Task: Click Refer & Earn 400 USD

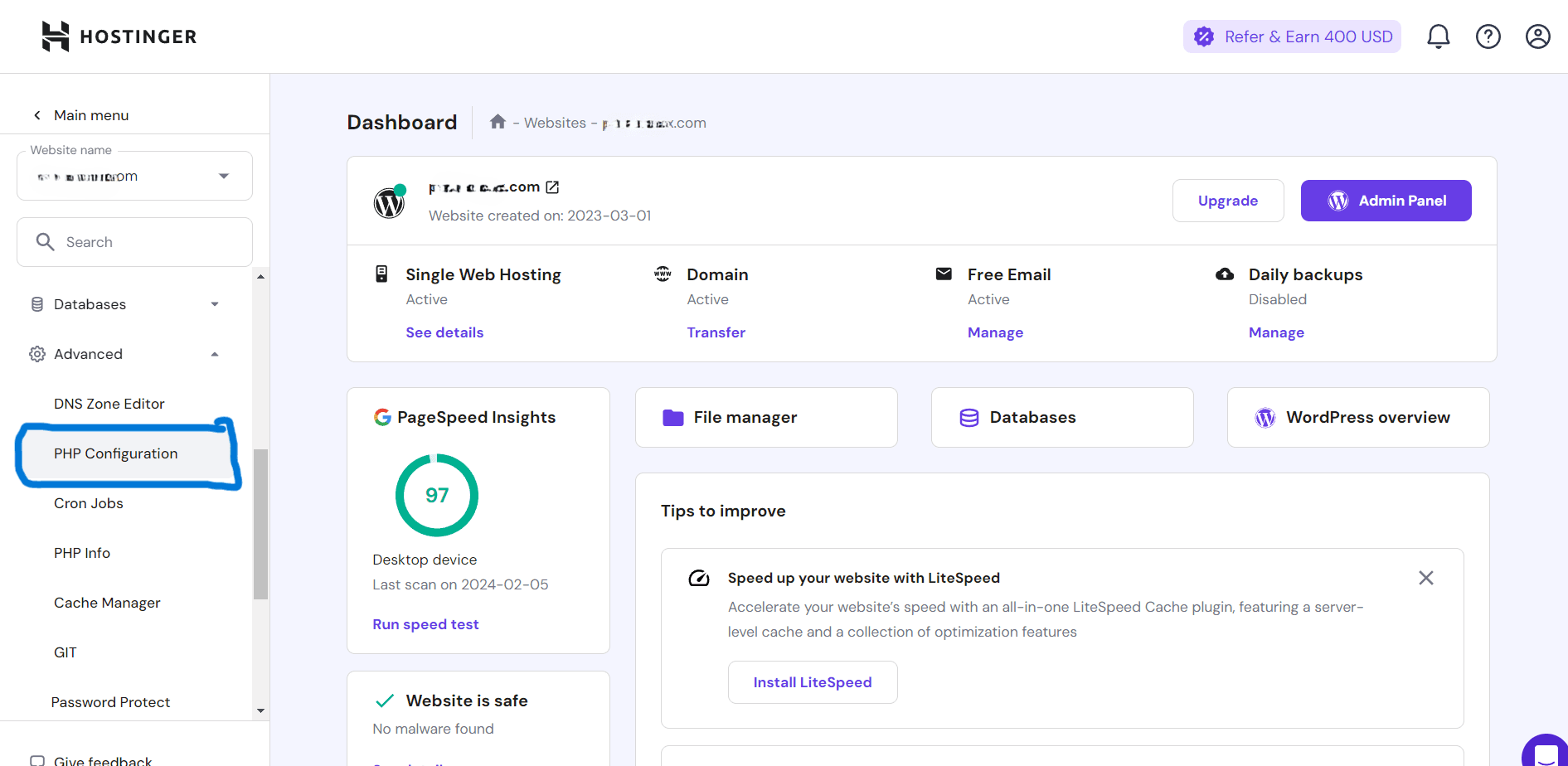Action: [1292, 36]
